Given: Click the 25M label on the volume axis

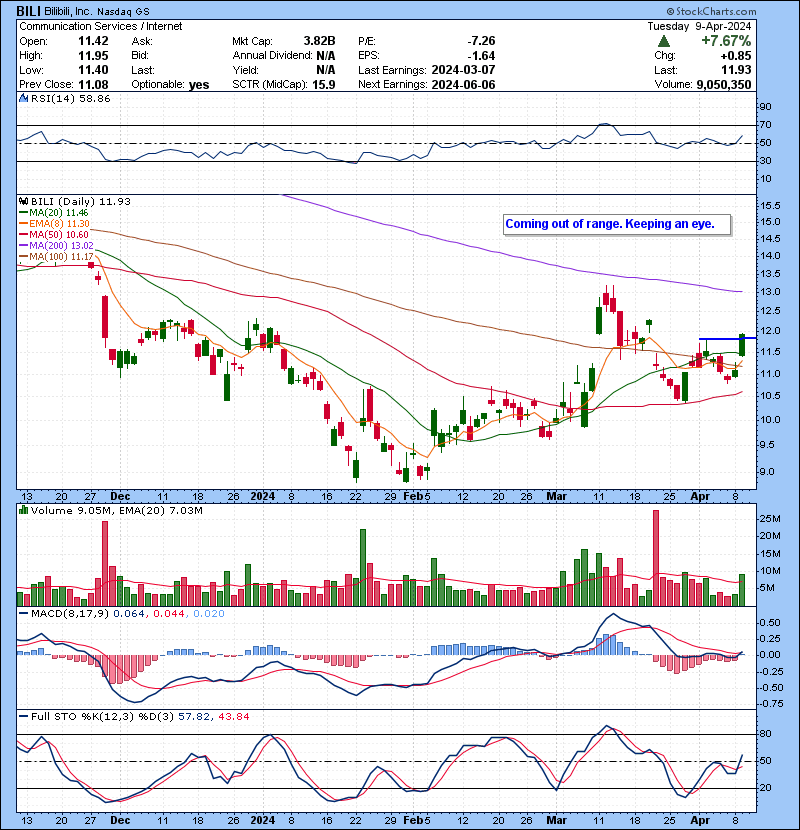Looking at the screenshot, I should [x=770, y=519].
